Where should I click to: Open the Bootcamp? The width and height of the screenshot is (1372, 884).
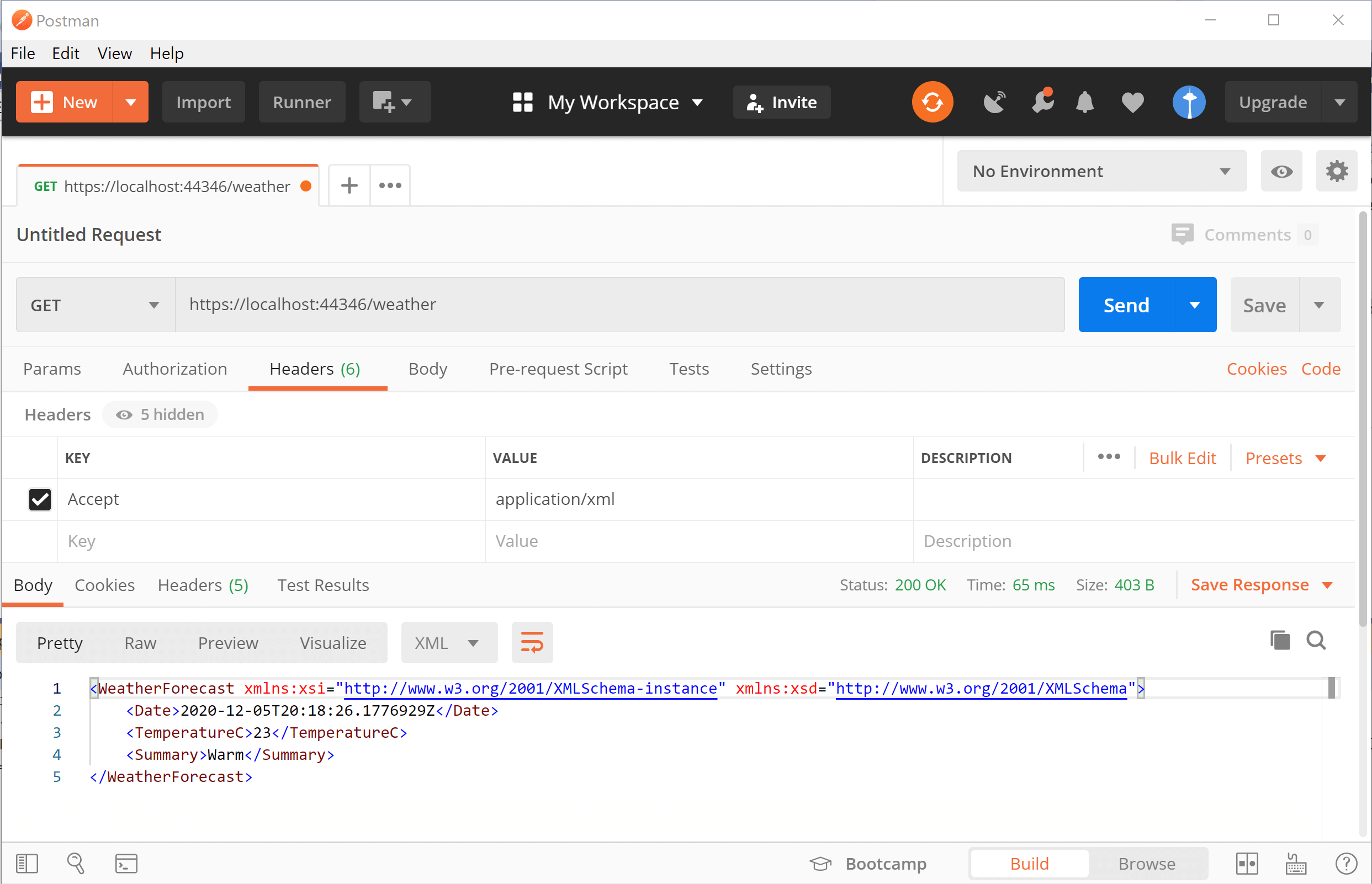(868, 864)
